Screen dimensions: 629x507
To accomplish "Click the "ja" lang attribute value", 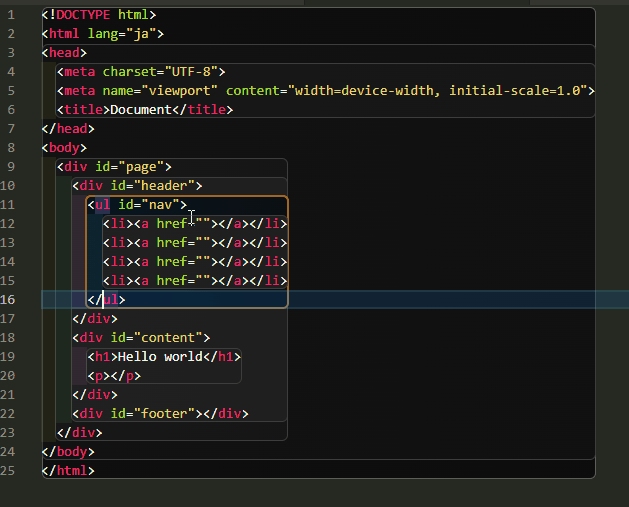I will (x=139, y=33).
